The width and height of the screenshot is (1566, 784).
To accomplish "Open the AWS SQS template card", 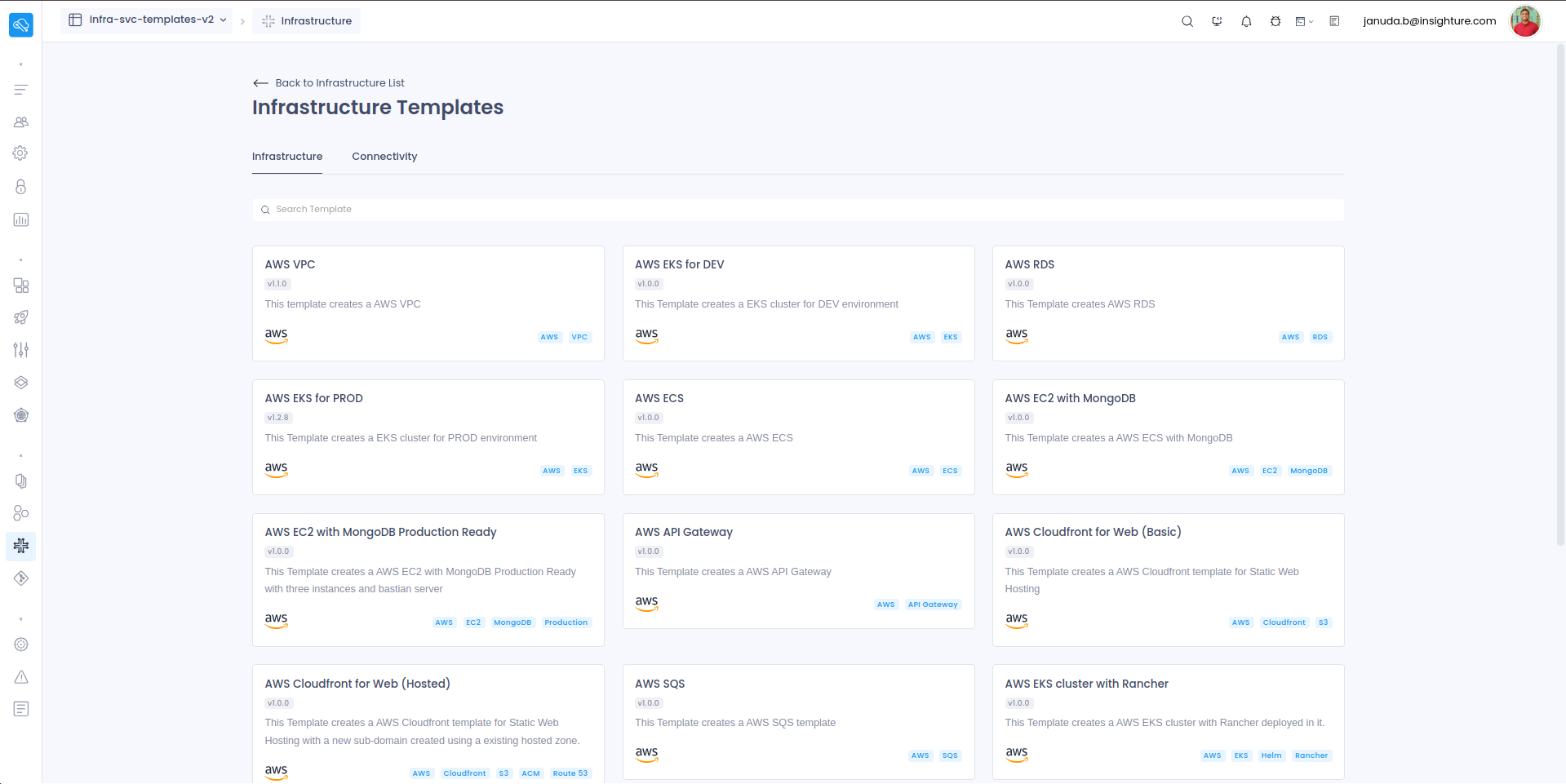I will click(x=799, y=722).
